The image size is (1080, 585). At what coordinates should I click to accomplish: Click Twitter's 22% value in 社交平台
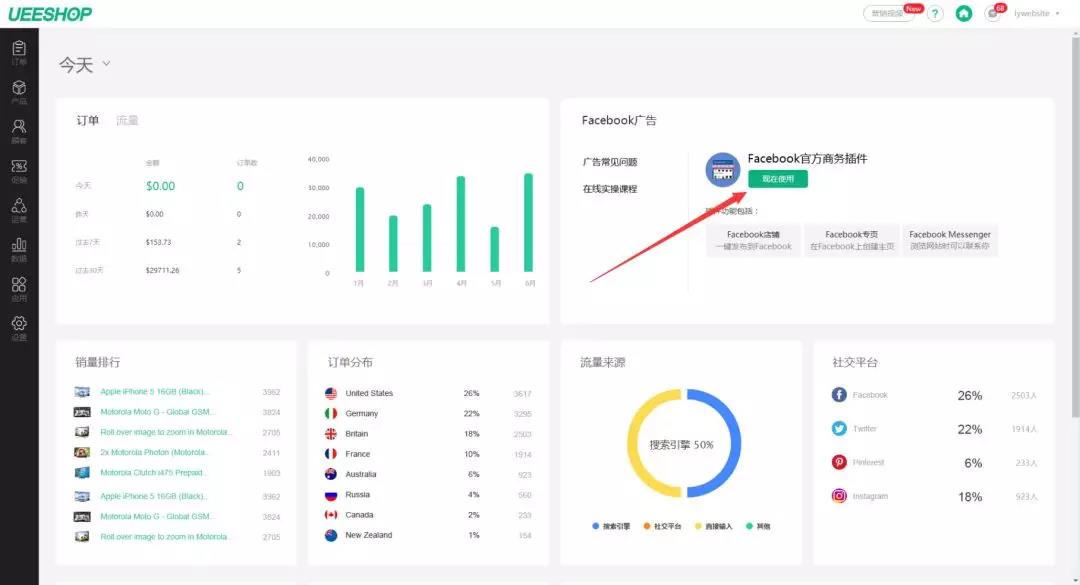pos(970,429)
